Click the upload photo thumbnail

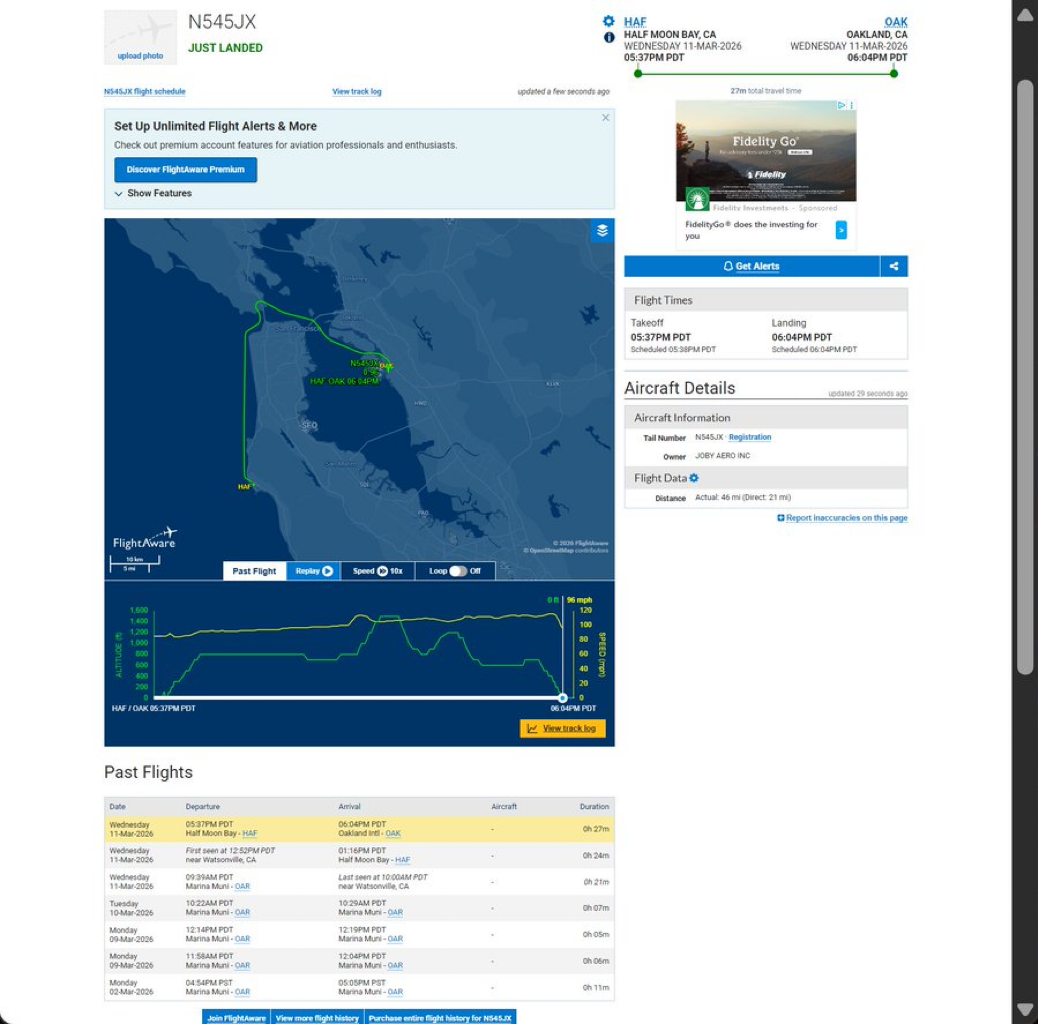(x=140, y=37)
